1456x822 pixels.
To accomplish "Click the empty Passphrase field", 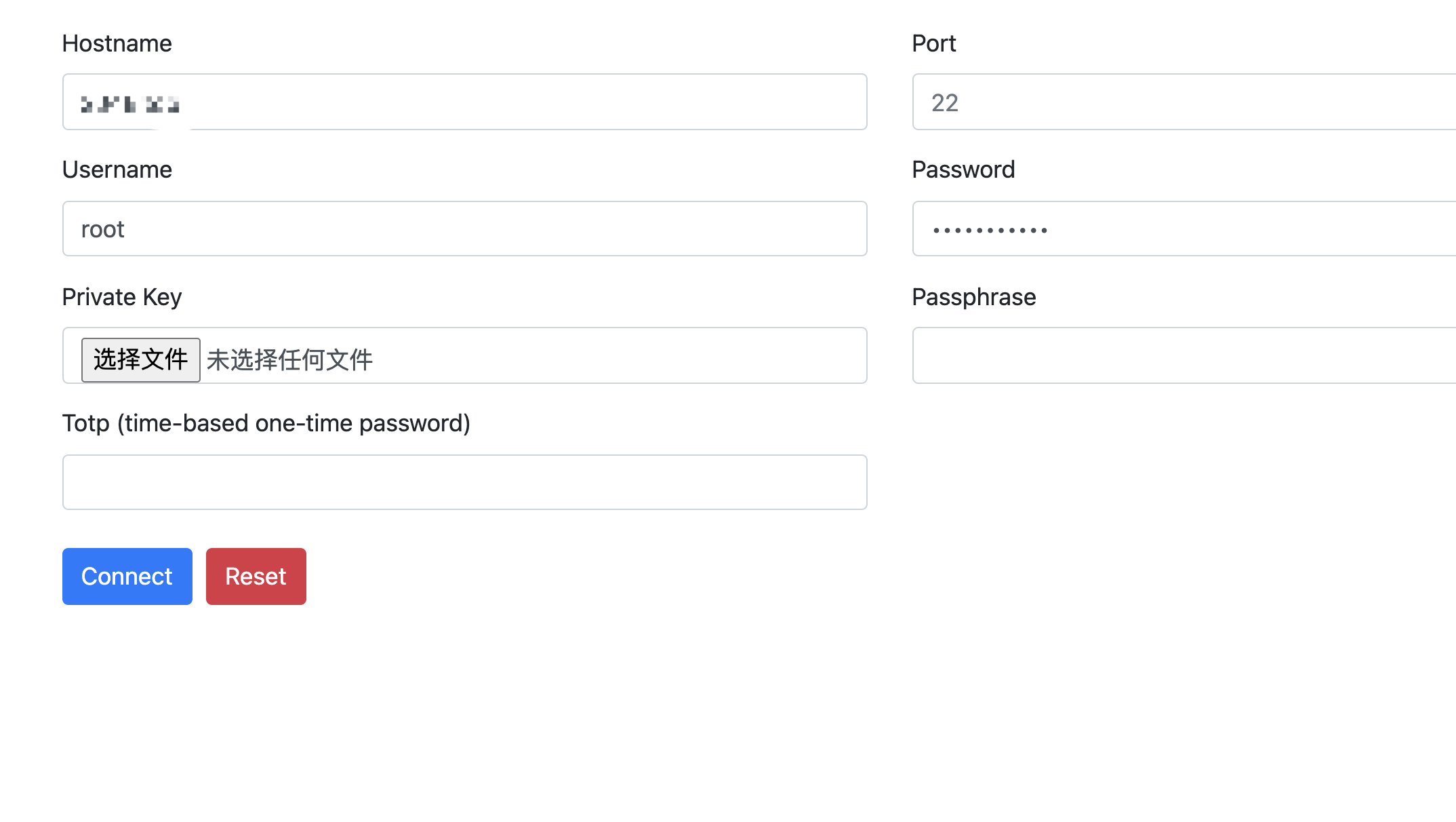I will tap(1183, 355).
